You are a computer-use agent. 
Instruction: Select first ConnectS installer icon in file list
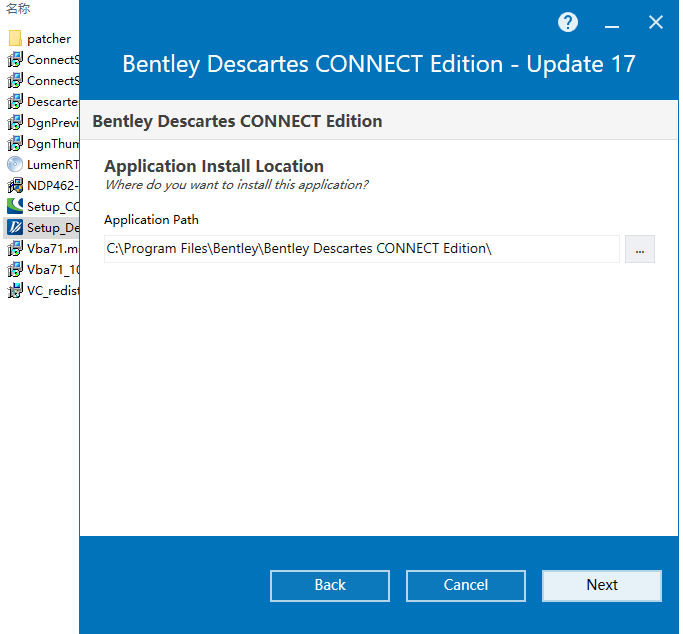pos(15,59)
